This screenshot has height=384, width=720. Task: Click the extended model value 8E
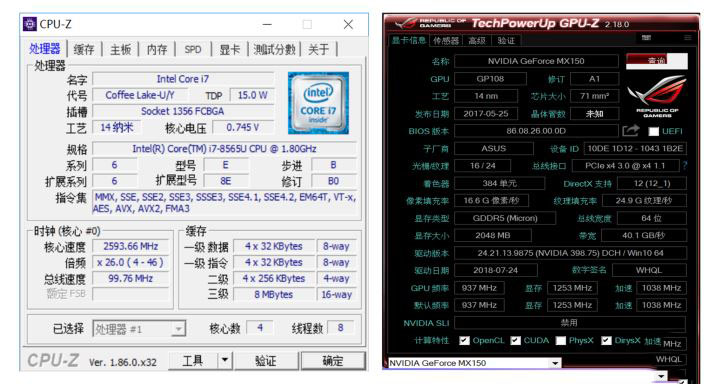click(x=226, y=181)
